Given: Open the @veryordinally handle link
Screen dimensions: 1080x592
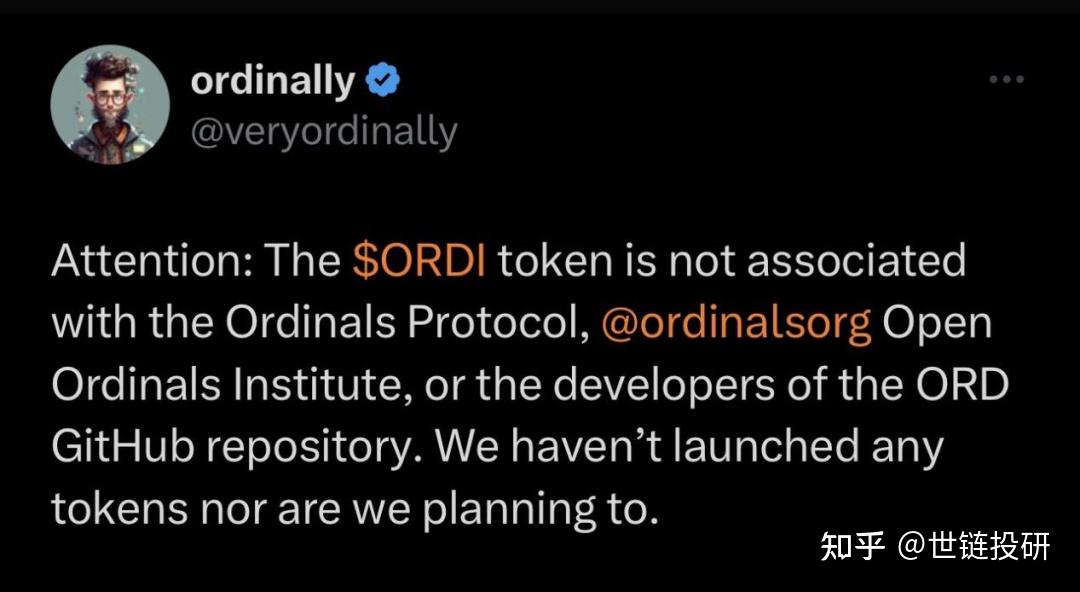Looking at the screenshot, I should [x=324, y=131].
